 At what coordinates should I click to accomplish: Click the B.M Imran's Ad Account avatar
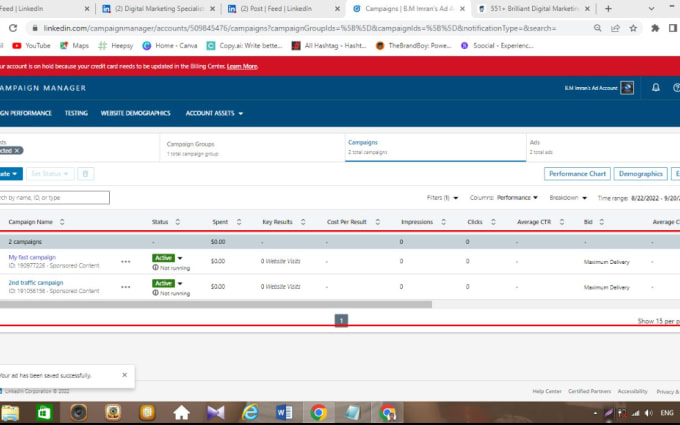coord(627,88)
